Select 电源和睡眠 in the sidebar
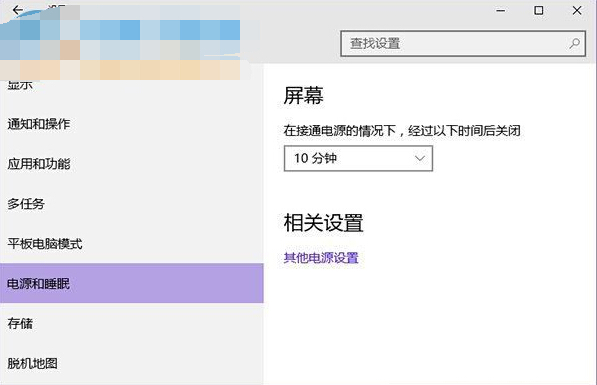The image size is (597, 385). (132, 283)
